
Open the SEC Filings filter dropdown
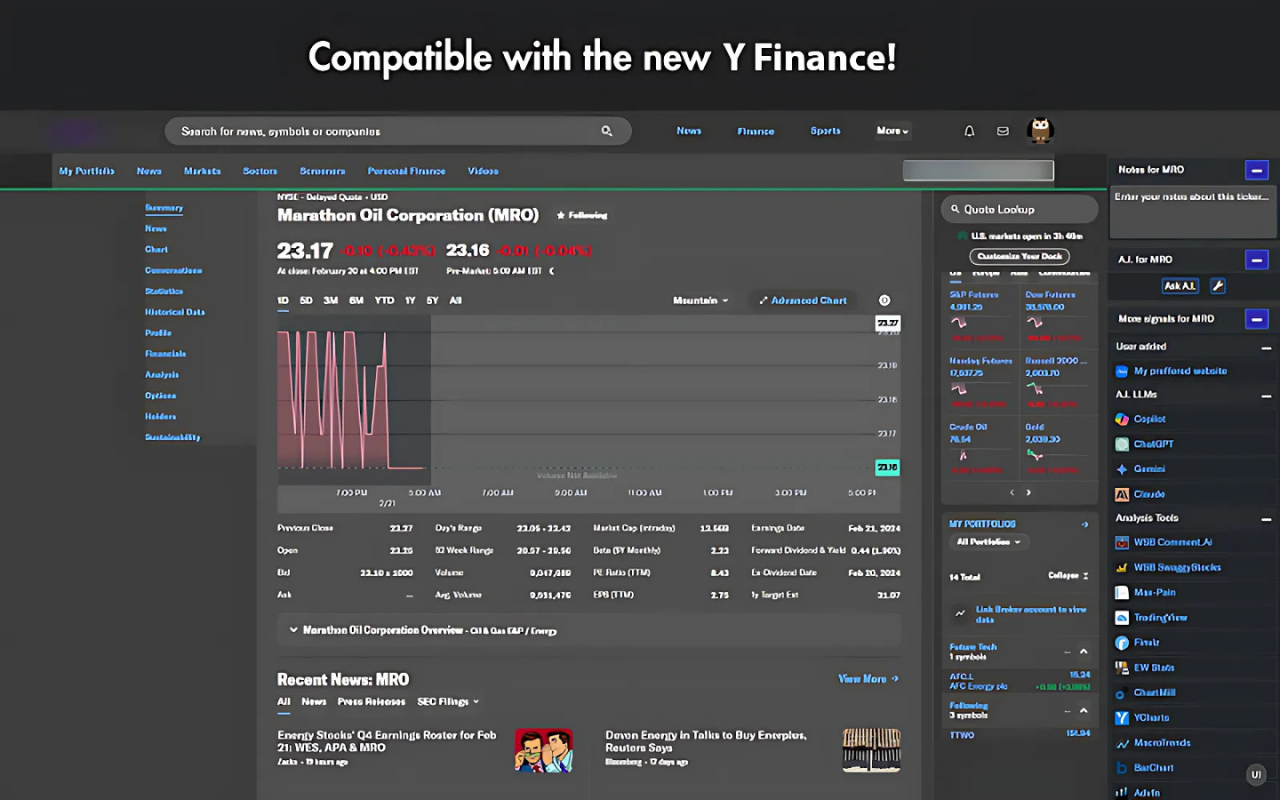click(448, 701)
